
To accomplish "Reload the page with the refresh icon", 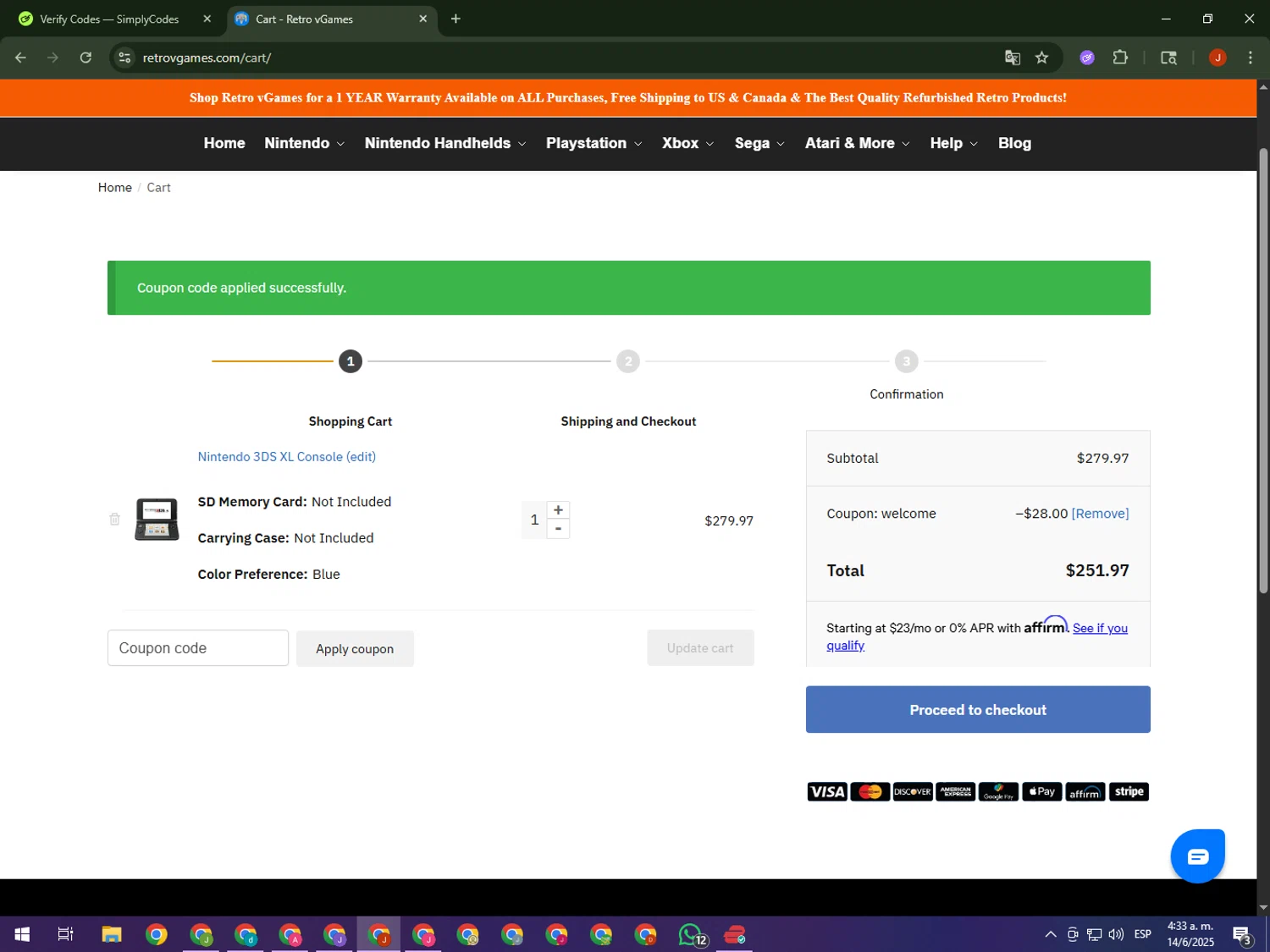I will (86, 58).
